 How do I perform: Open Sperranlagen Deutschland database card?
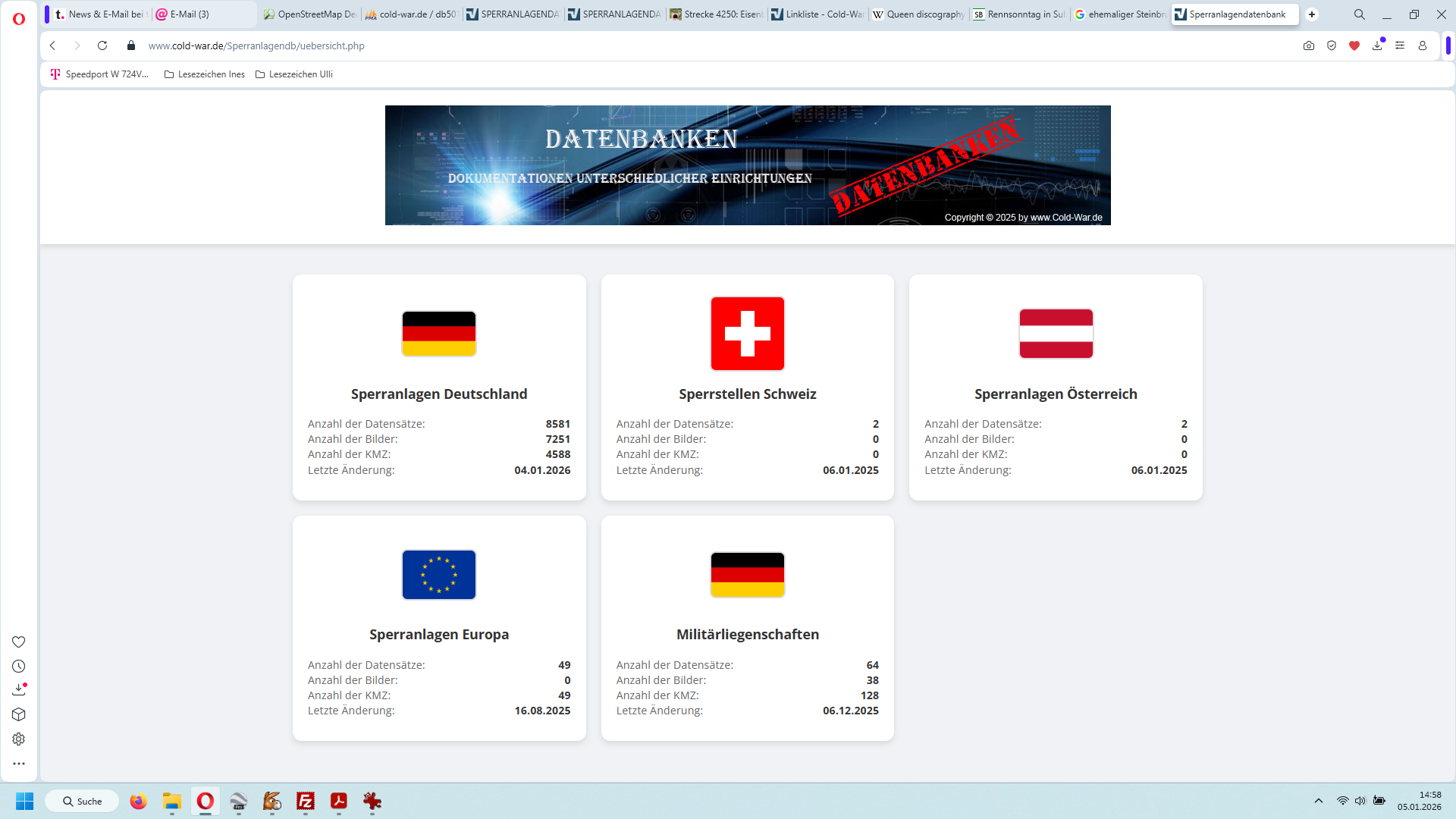(439, 394)
